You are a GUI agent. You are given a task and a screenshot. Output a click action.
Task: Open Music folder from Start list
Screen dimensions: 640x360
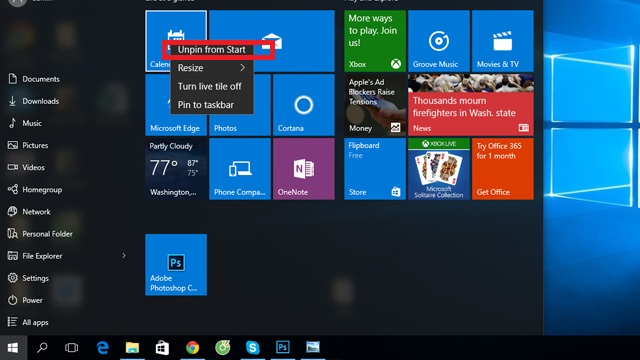(x=25, y=123)
